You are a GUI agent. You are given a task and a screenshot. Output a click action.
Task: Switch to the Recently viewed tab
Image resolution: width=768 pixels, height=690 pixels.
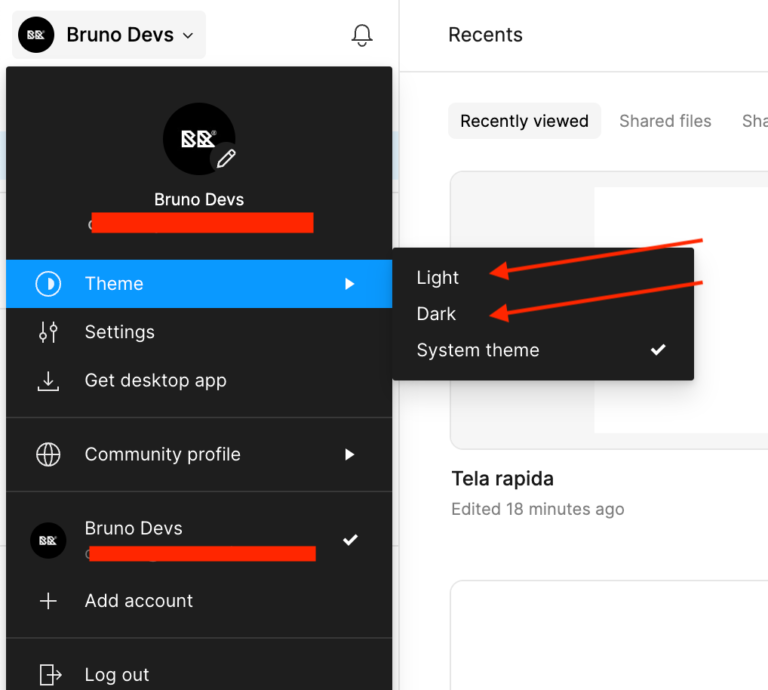[524, 121]
